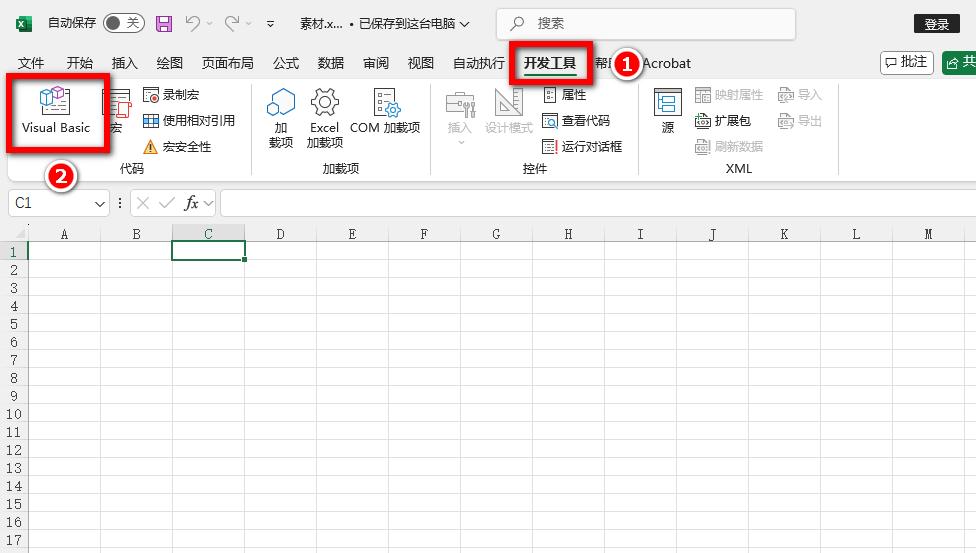Image resolution: width=976 pixels, height=553 pixels.
Task: Open the Redo history dropdown arrow
Action: 249,24
